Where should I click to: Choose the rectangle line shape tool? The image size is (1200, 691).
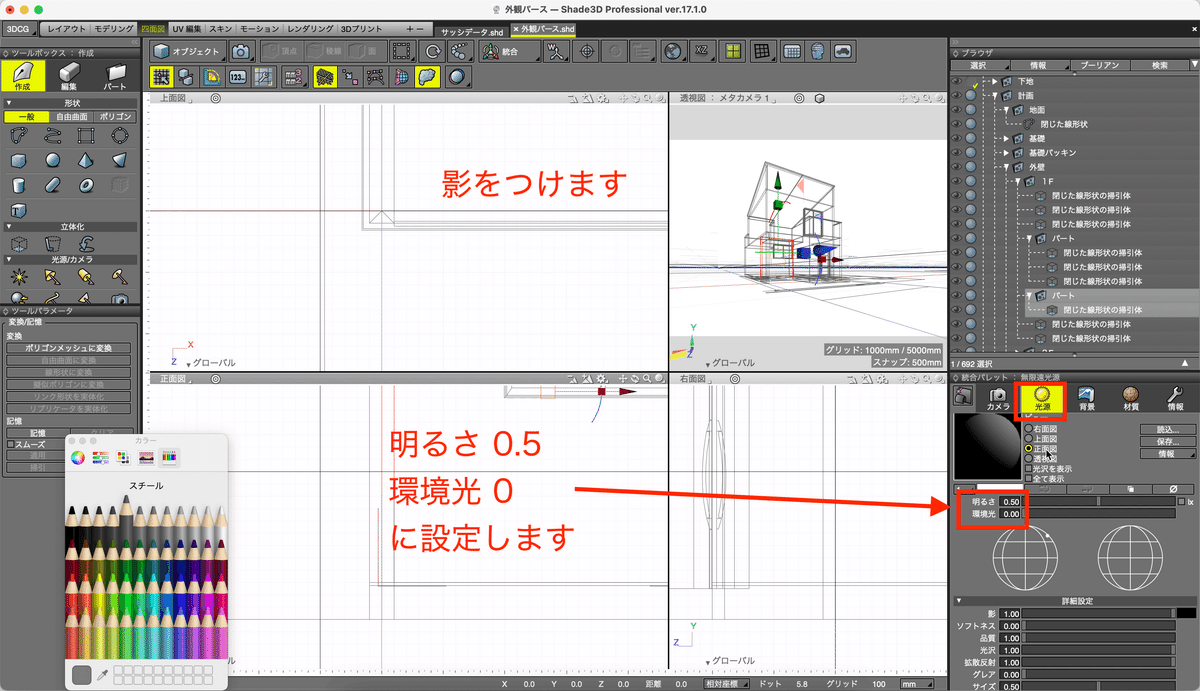pos(86,135)
